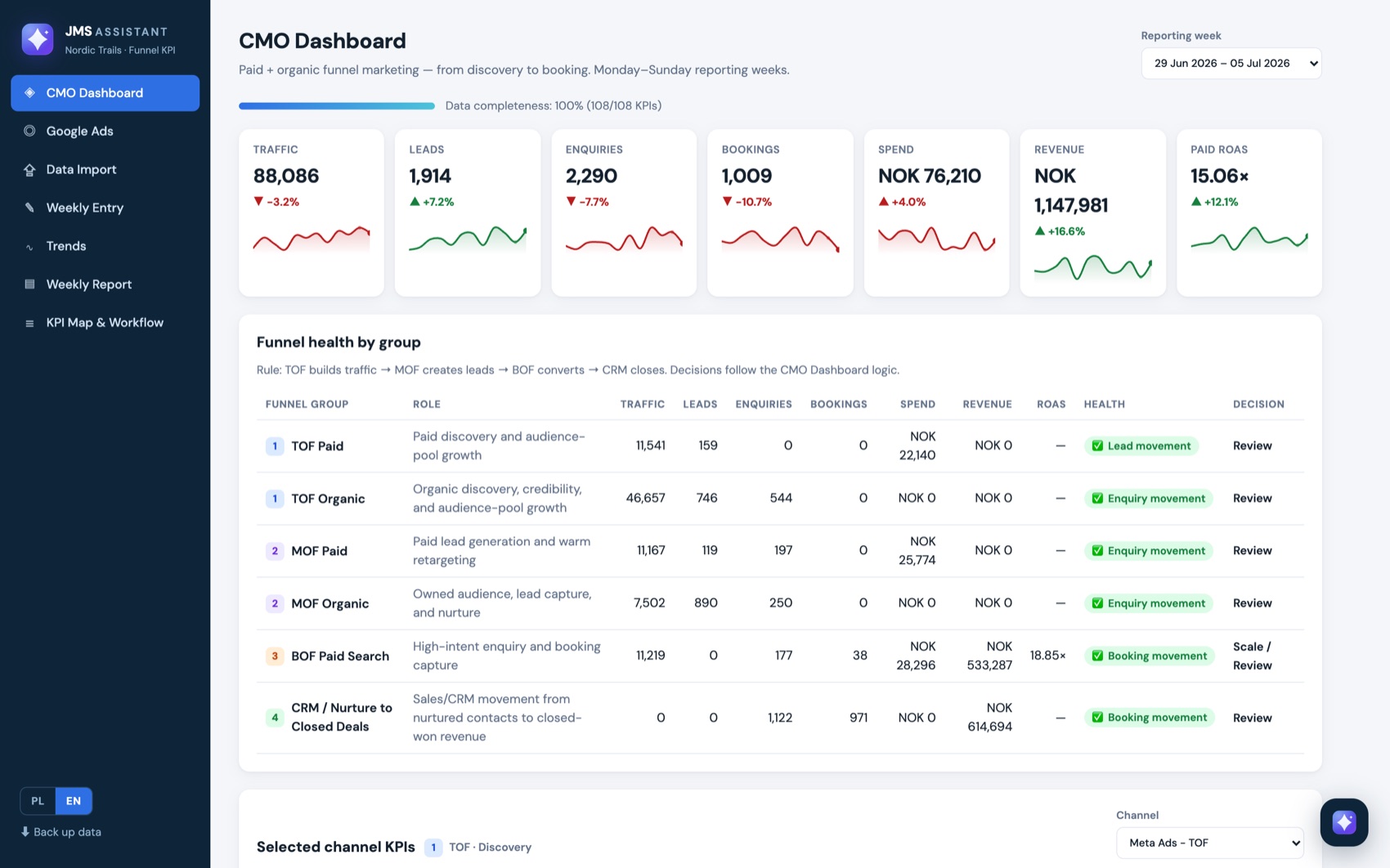Click Review decision for MOF Paid
1390x868 pixels.
pos(1252,551)
